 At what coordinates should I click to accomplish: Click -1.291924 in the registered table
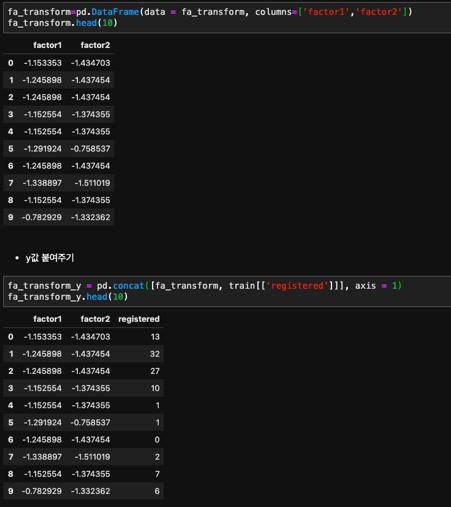(43, 422)
